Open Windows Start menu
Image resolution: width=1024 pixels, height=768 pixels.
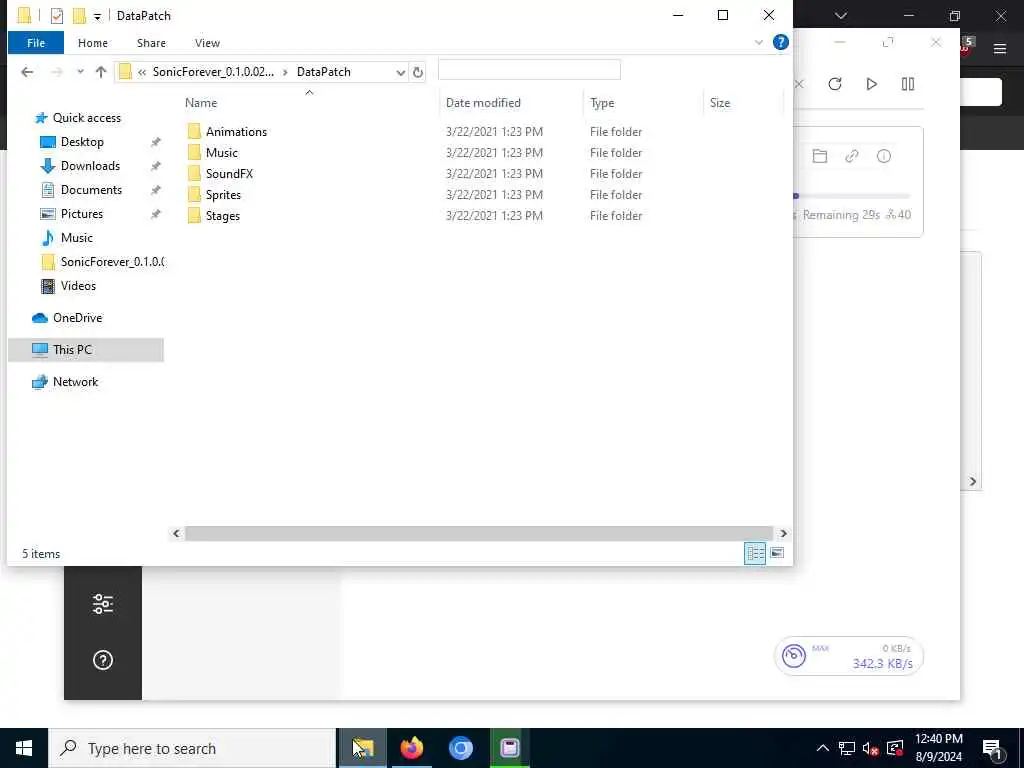point(24,748)
